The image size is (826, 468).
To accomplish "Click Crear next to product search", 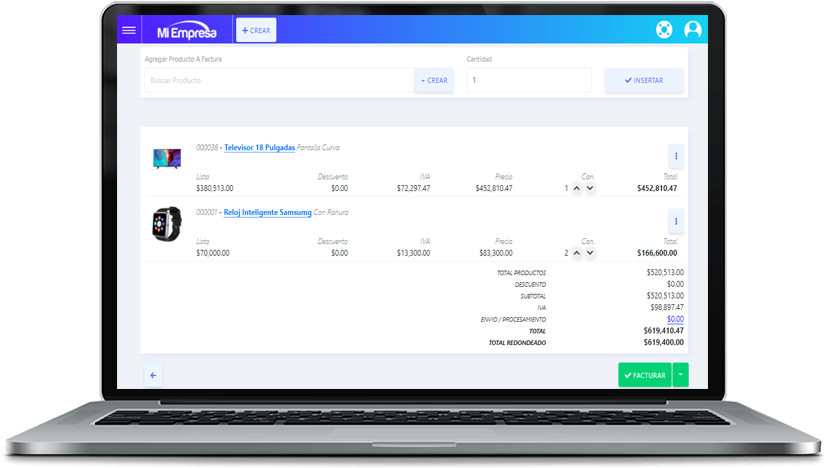I will coord(434,80).
